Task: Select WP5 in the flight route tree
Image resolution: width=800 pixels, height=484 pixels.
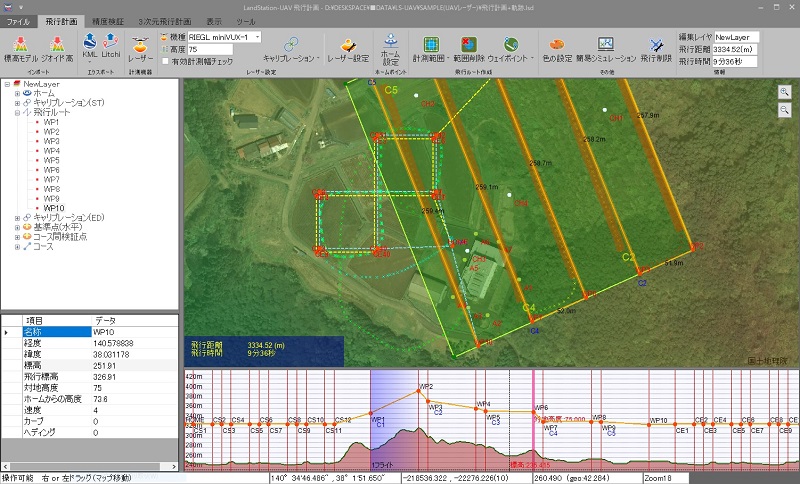Action: pos(51,160)
